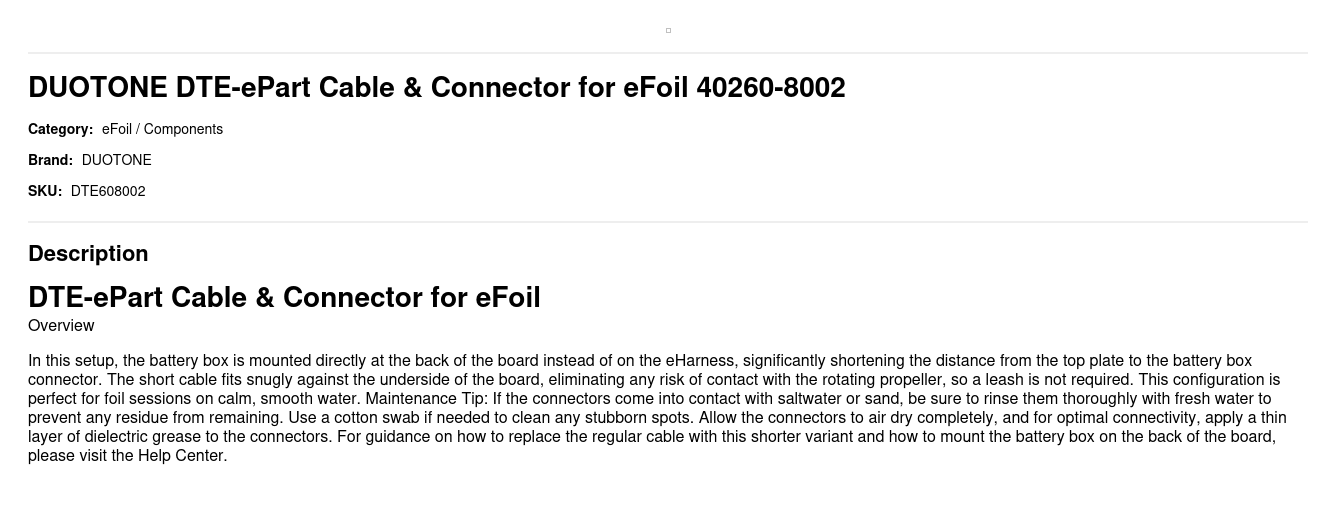Image resolution: width=1328 pixels, height=511 pixels.
Task: Click the SKU value DTE608002
Action: click(108, 191)
